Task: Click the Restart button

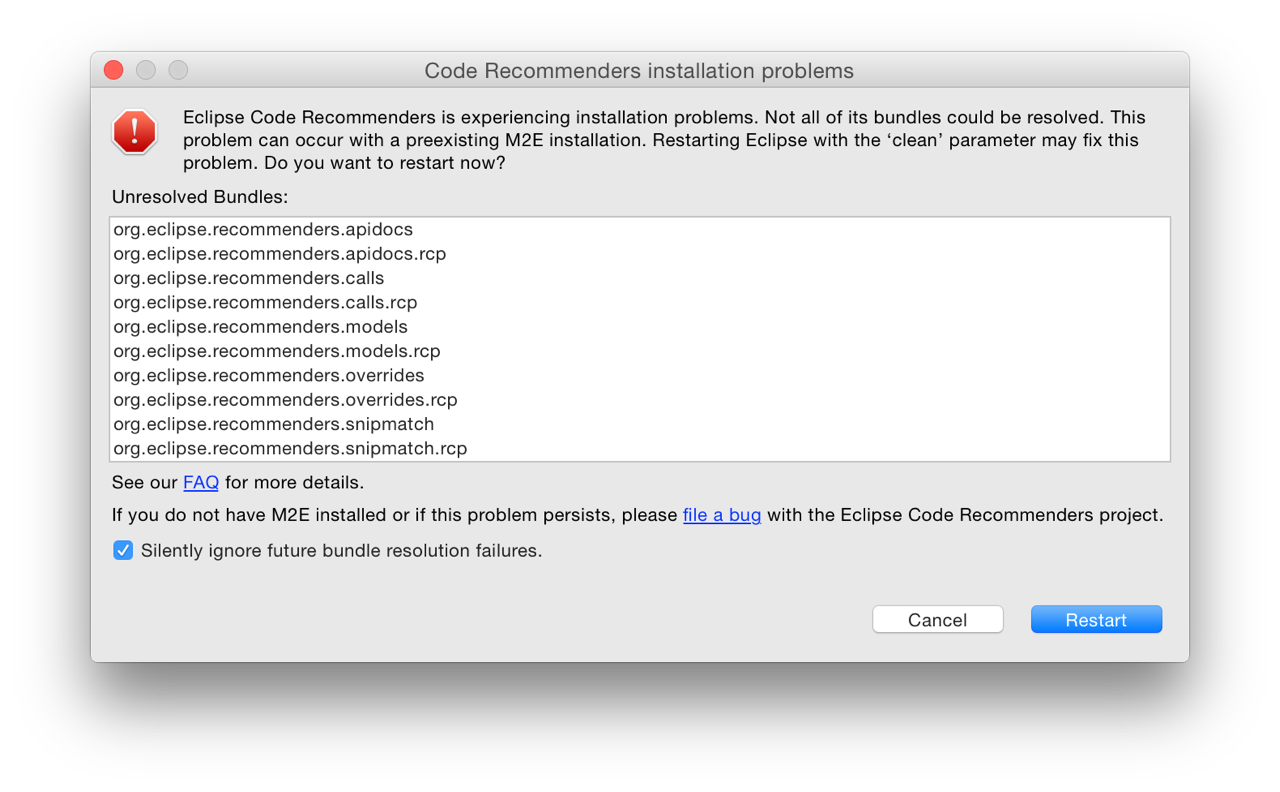Action: tap(1096, 619)
